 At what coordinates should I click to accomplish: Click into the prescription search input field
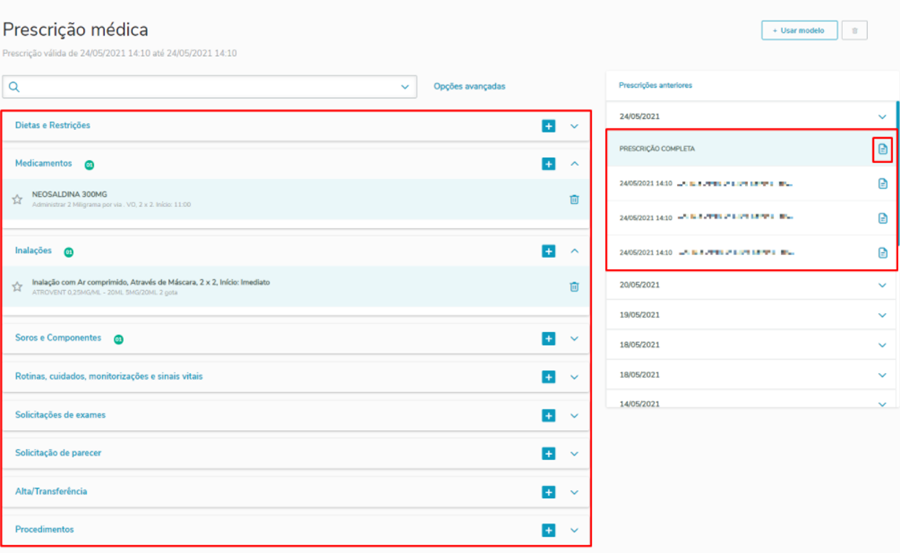pos(210,87)
